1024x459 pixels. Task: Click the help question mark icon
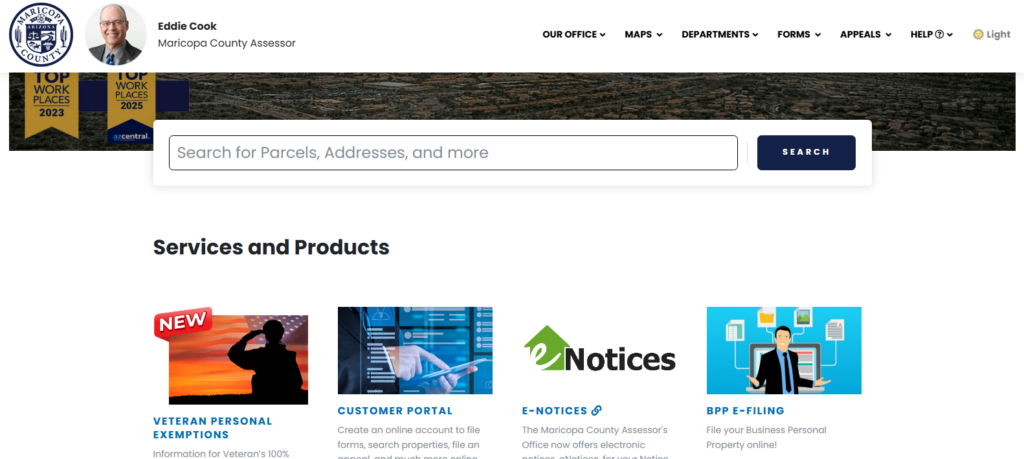(x=939, y=35)
